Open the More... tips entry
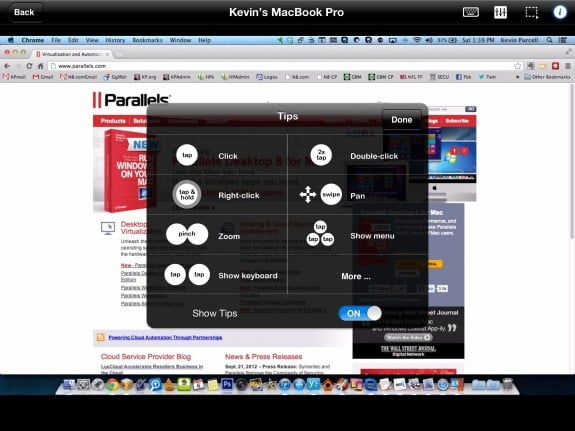The height and width of the screenshot is (431, 575). pyautogui.click(x=356, y=276)
